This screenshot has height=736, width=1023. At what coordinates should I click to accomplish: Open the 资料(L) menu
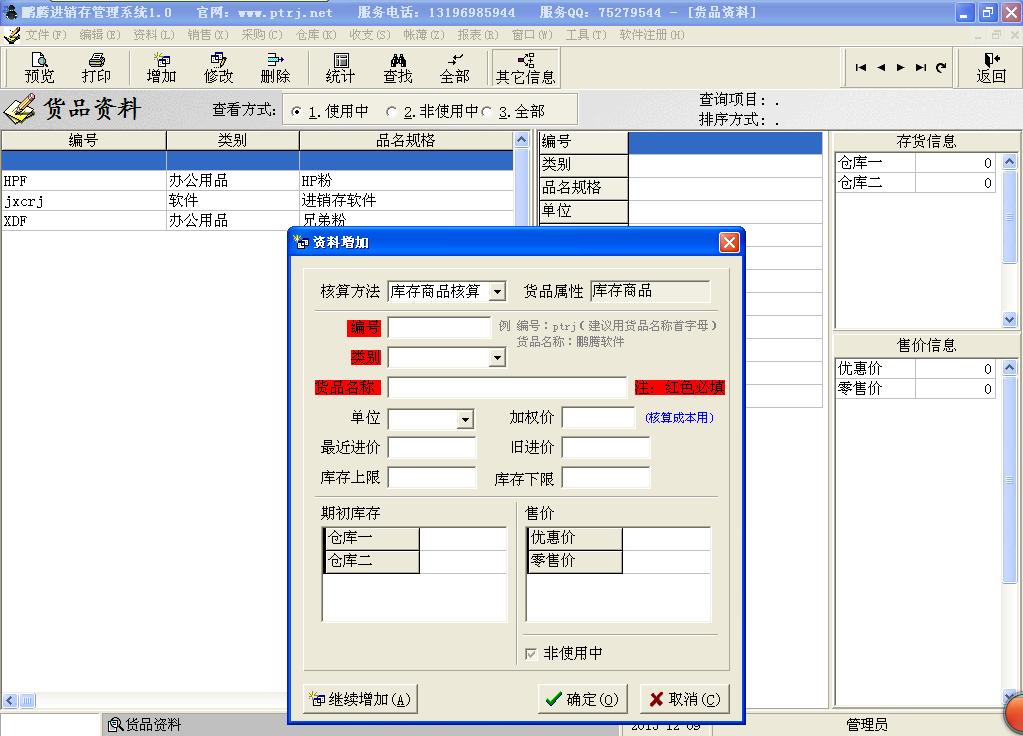tap(153, 35)
